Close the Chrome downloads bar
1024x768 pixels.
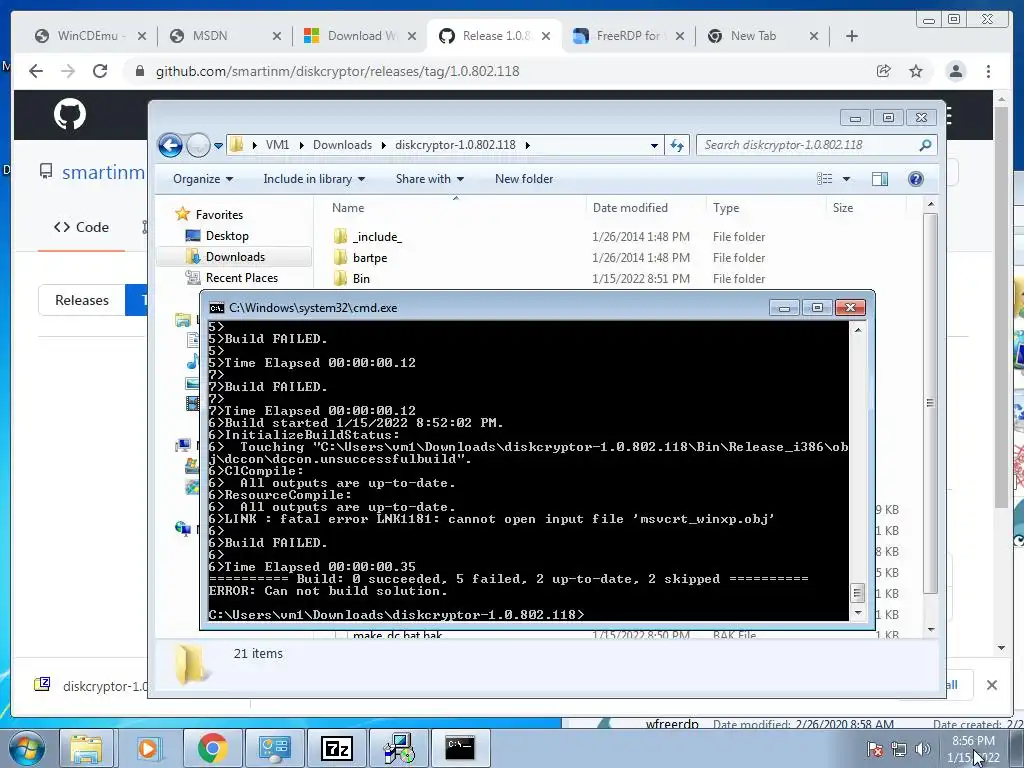tap(992, 685)
